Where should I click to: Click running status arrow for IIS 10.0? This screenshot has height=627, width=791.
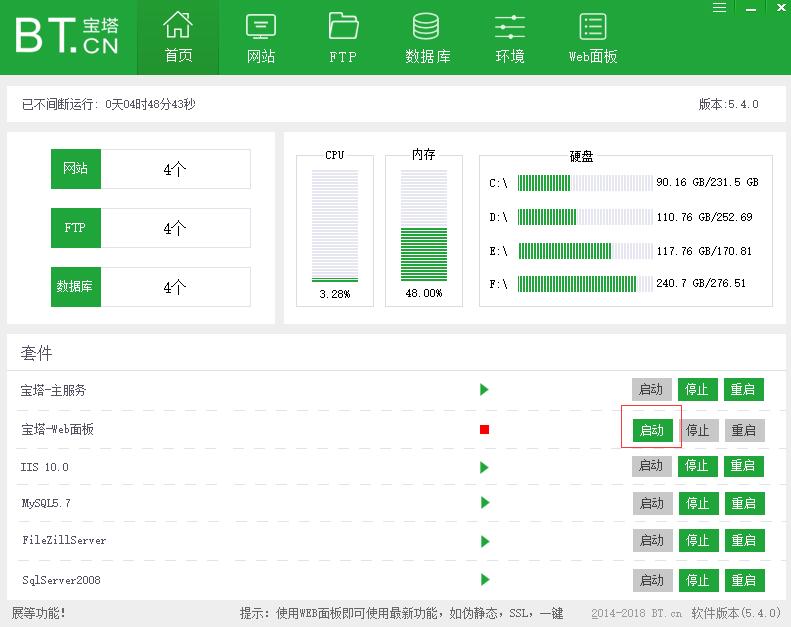click(x=484, y=468)
